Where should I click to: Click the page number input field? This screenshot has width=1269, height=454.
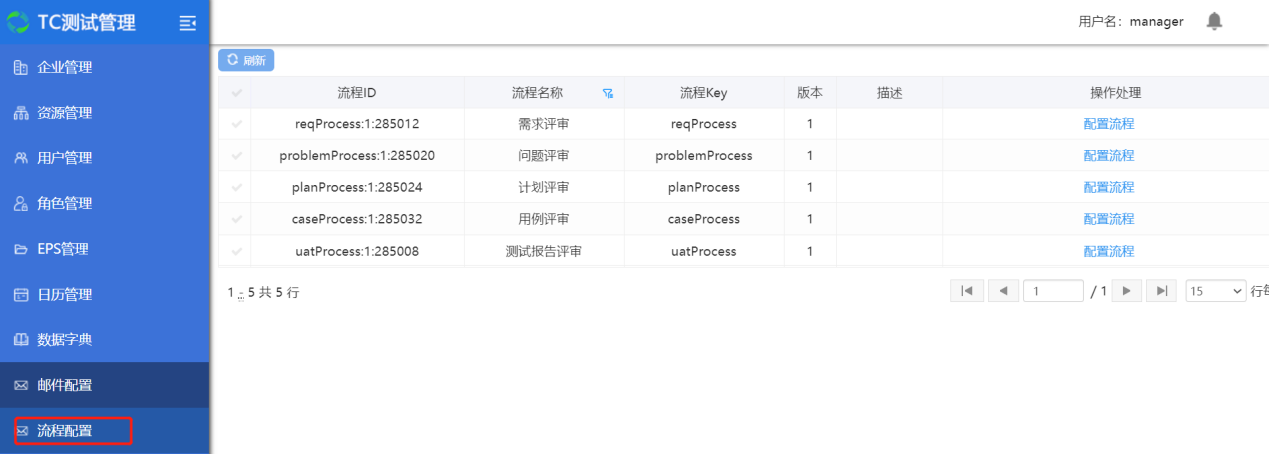tap(1052, 291)
